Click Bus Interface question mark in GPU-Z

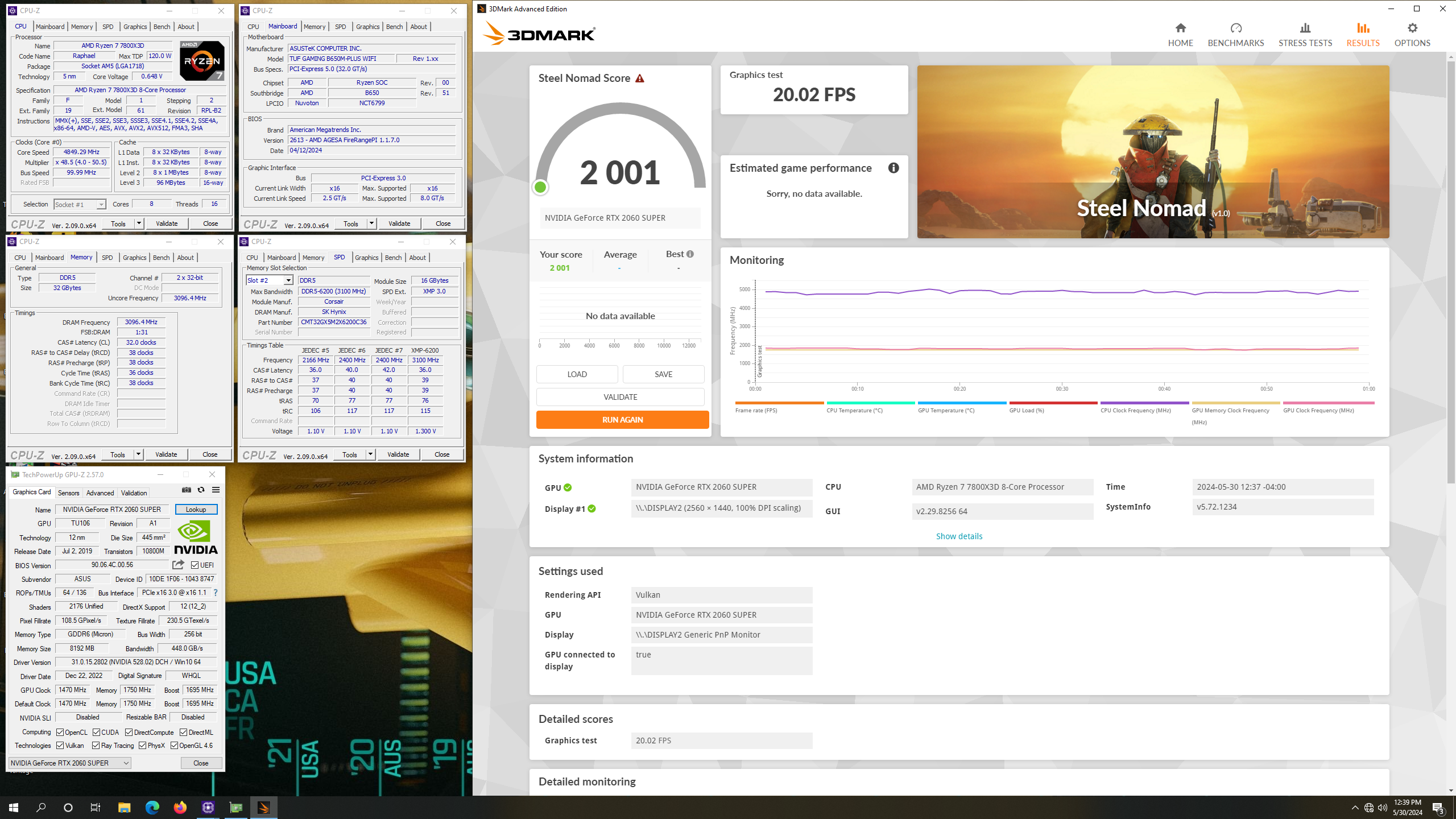[x=216, y=593]
